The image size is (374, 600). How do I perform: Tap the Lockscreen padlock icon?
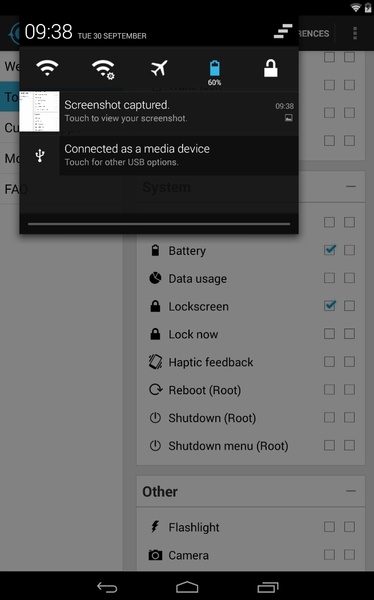coord(155,306)
